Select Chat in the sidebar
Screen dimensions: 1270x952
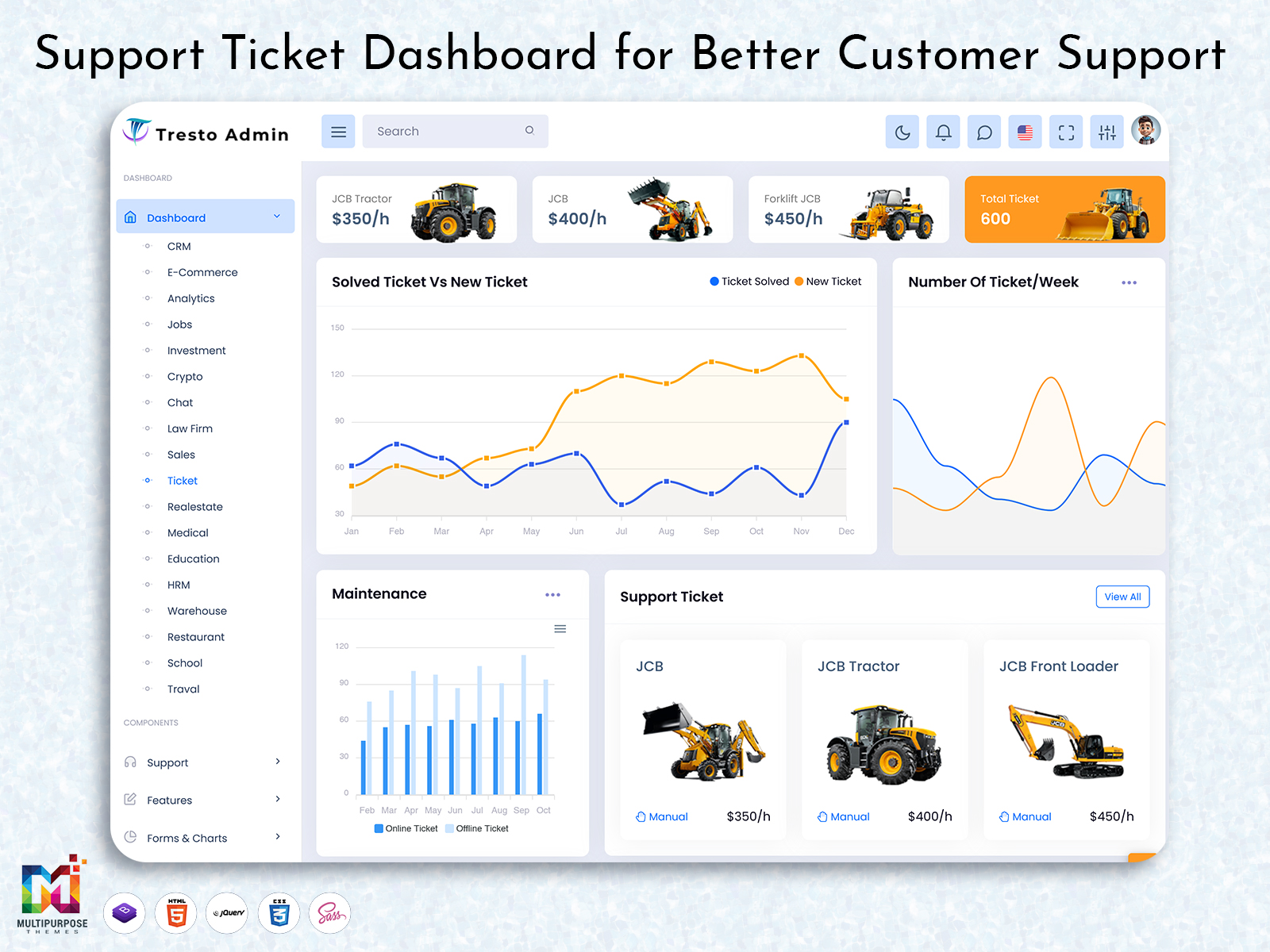pos(180,403)
